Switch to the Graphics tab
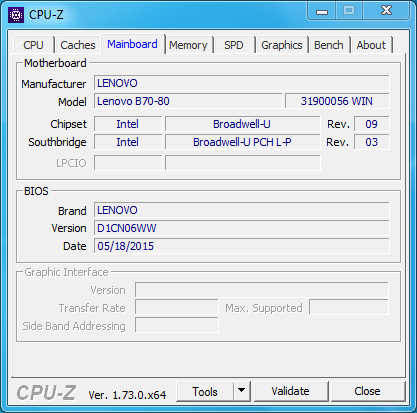Image resolution: width=417 pixels, height=413 pixels. [x=282, y=45]
